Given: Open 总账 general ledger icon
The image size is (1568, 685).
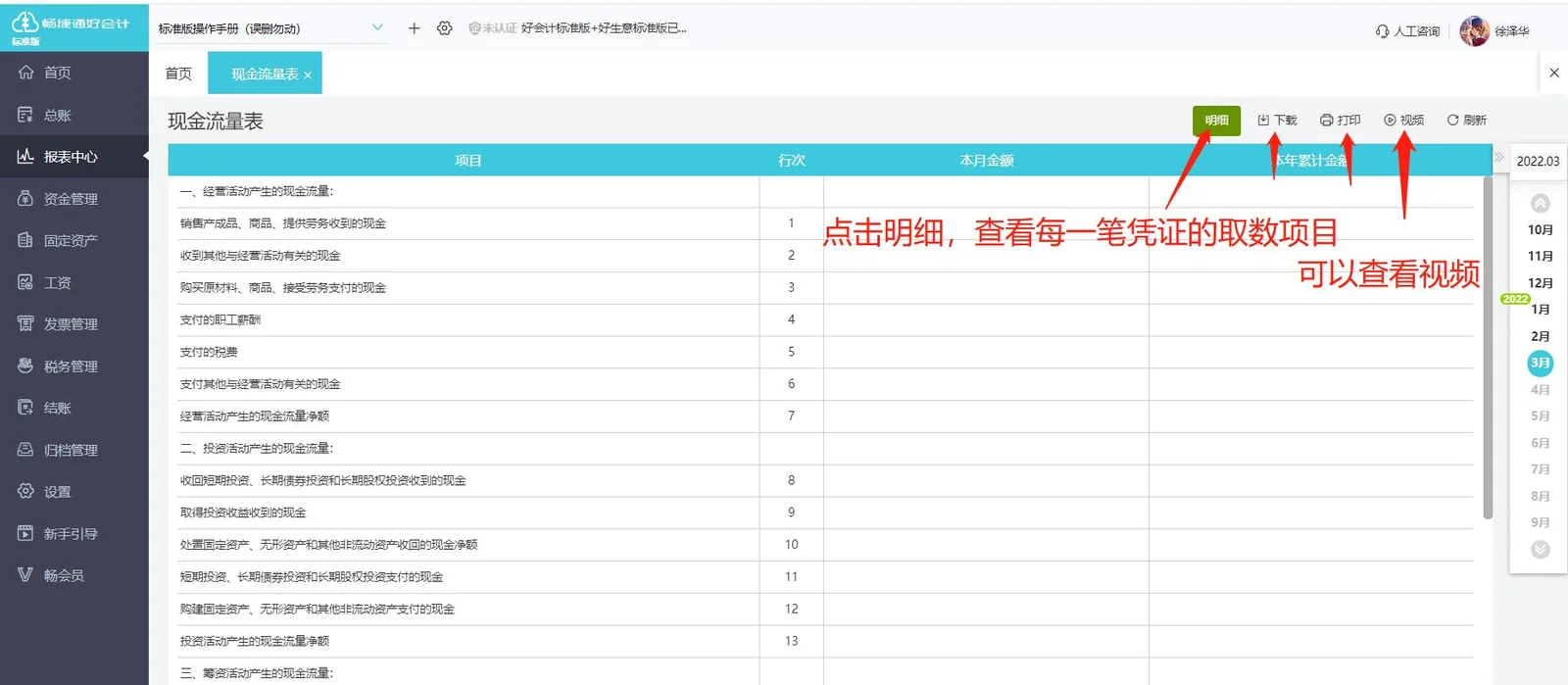Looking at the screenshot, I should coord(25,115).
